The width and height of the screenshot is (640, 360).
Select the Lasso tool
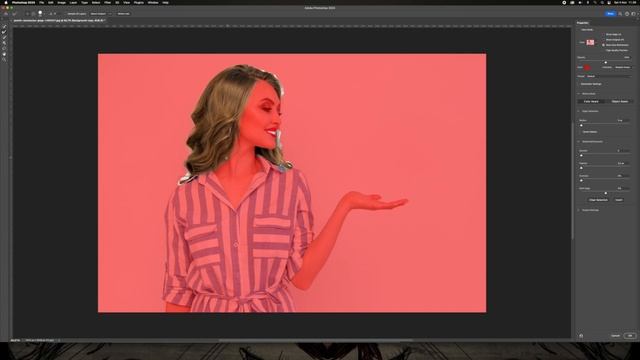pos(4,48)
